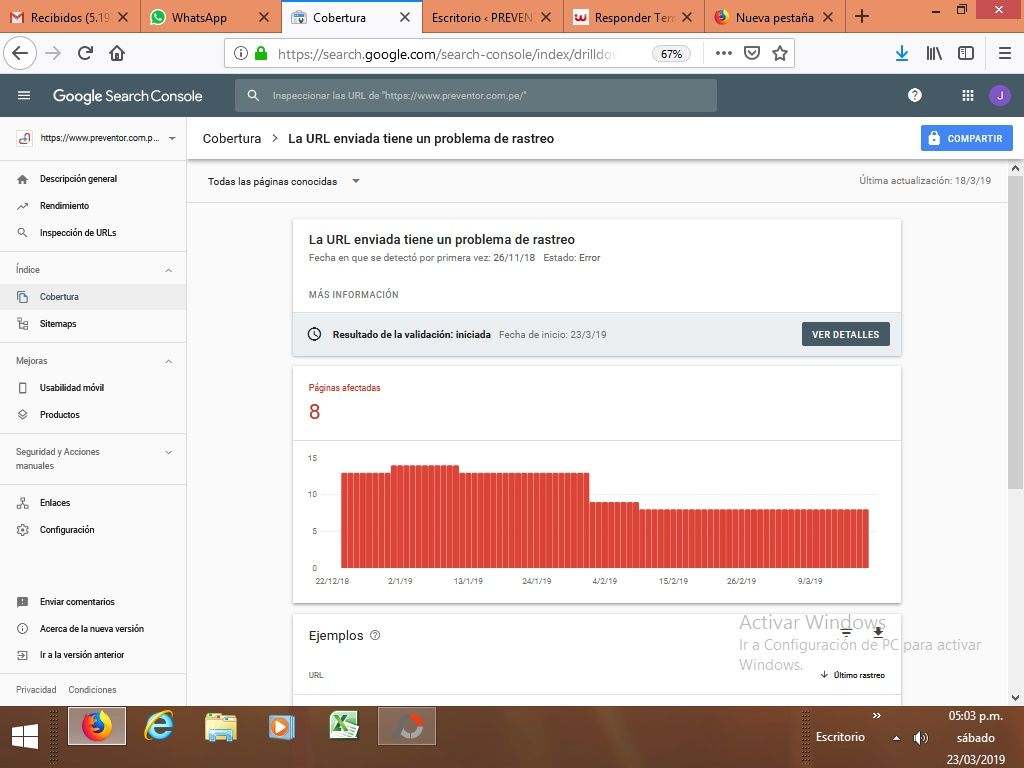Toggle Firefox sidebar view
The height and width of the screenshot is (768, 1024).
click(966, 54)
